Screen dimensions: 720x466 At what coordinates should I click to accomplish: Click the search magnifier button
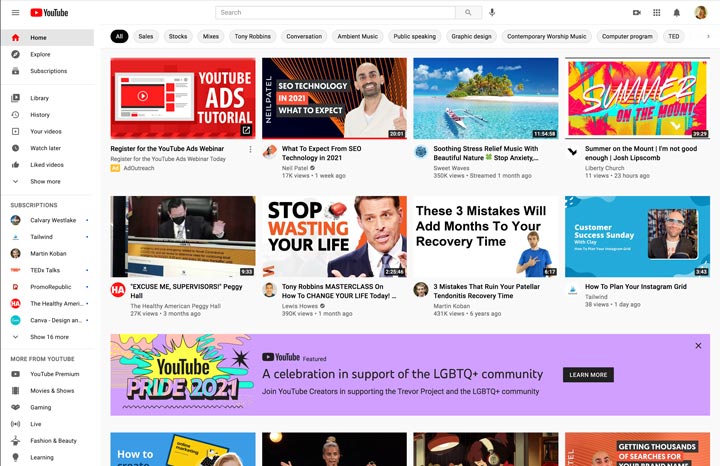[x=468, y=12]
